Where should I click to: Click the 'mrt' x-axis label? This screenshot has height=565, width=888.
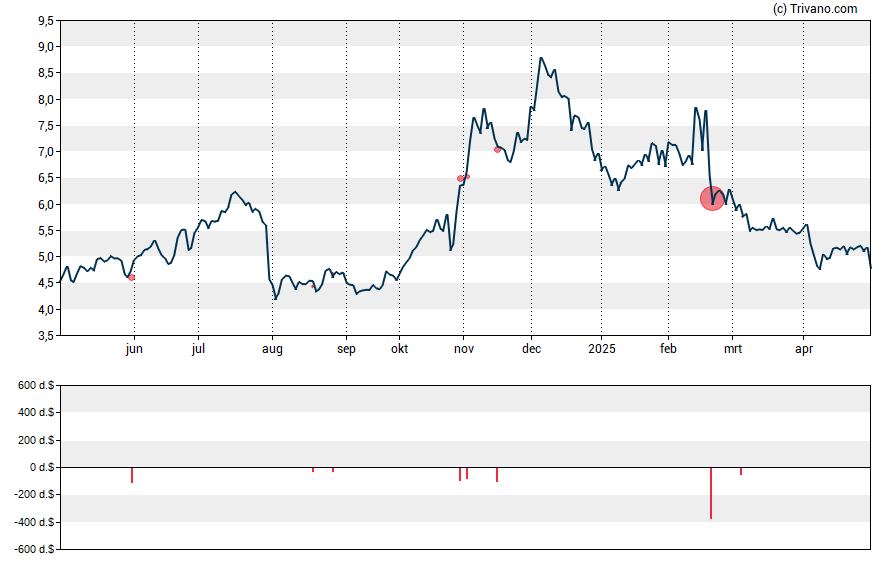pyautogui.click(x=733, y=349)
